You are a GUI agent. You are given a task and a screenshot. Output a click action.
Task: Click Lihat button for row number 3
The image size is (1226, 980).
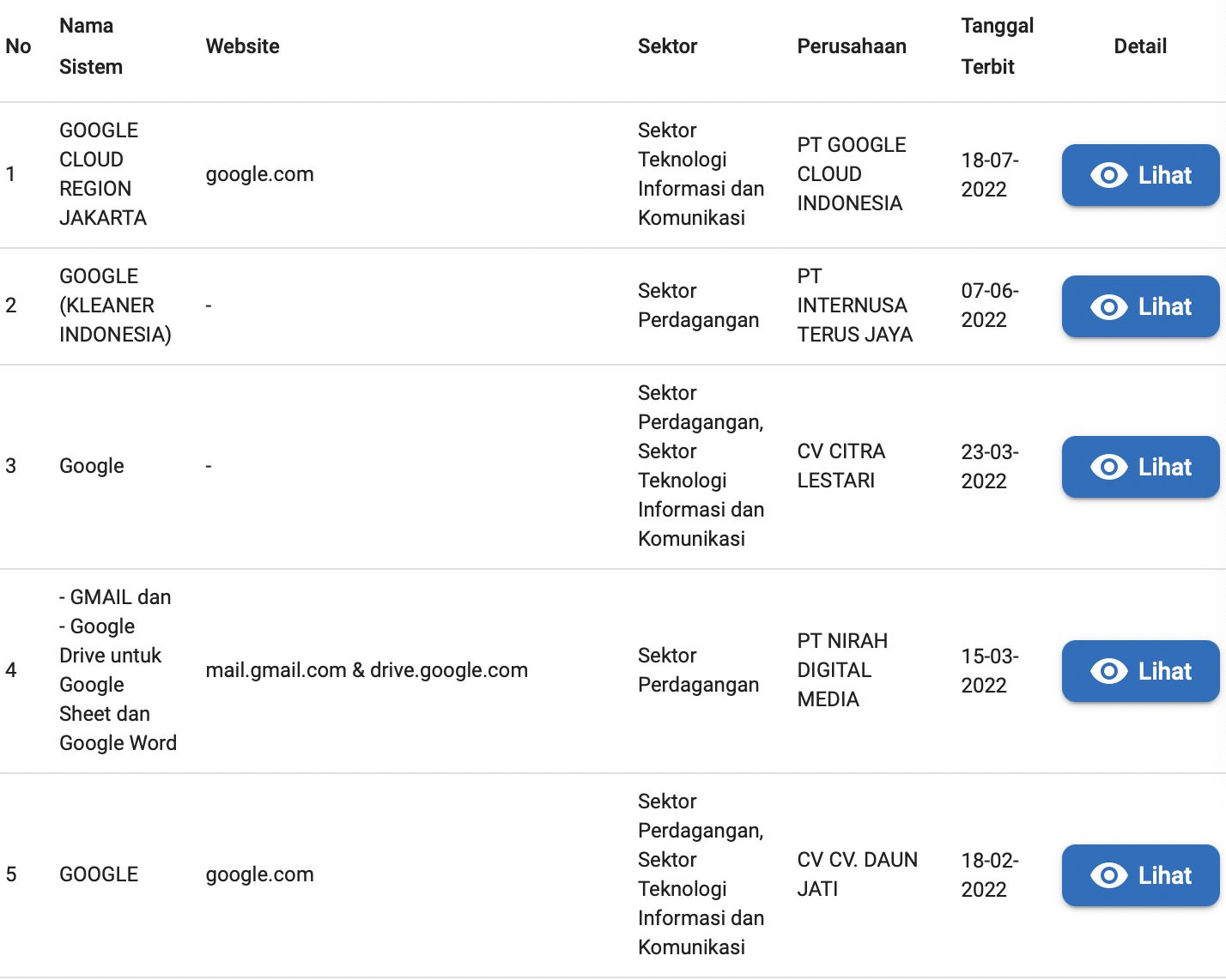pyautogui.click(x=1140, y=467)
